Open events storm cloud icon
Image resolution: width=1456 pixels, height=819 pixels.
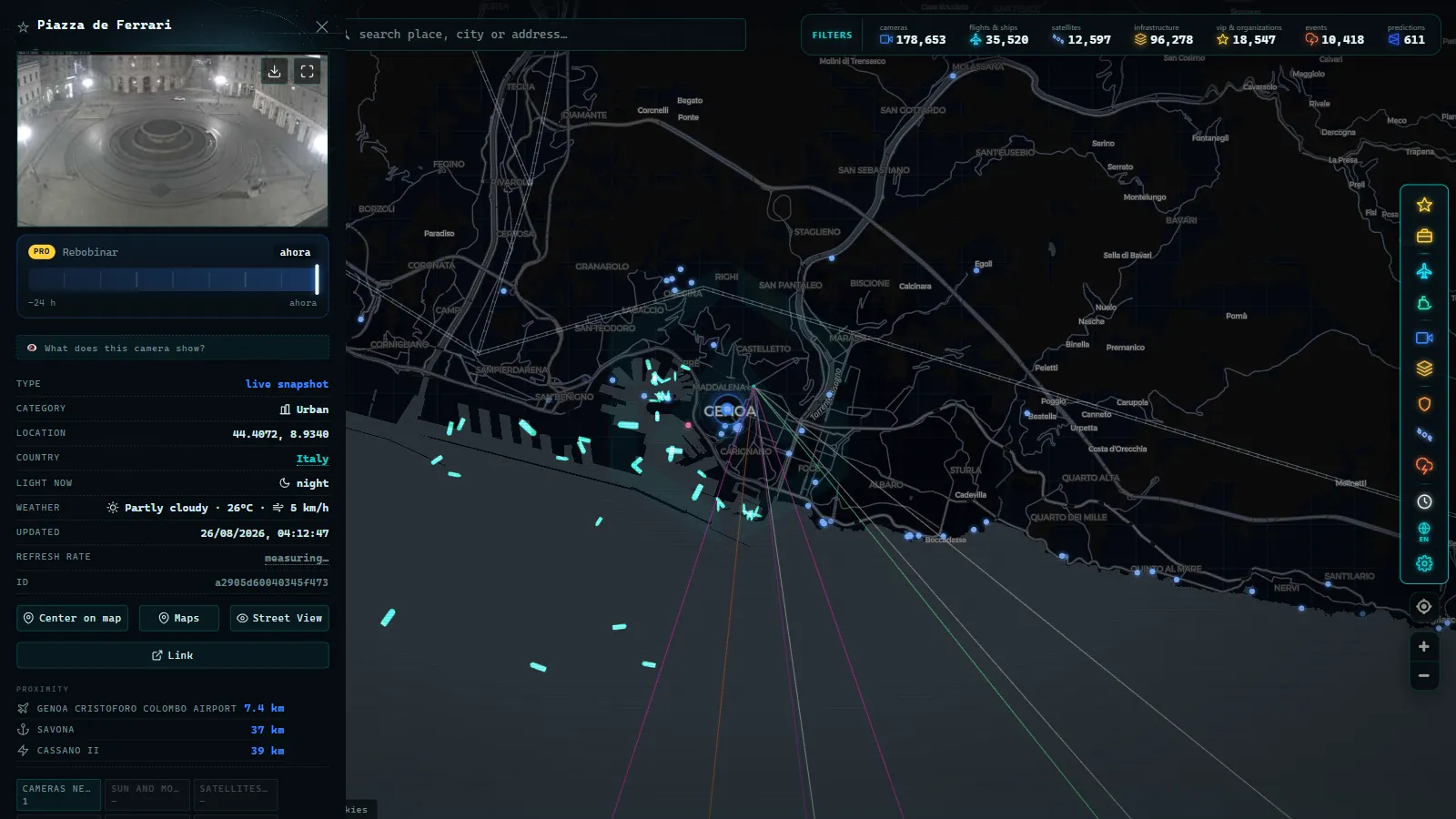pos(1424,466)
